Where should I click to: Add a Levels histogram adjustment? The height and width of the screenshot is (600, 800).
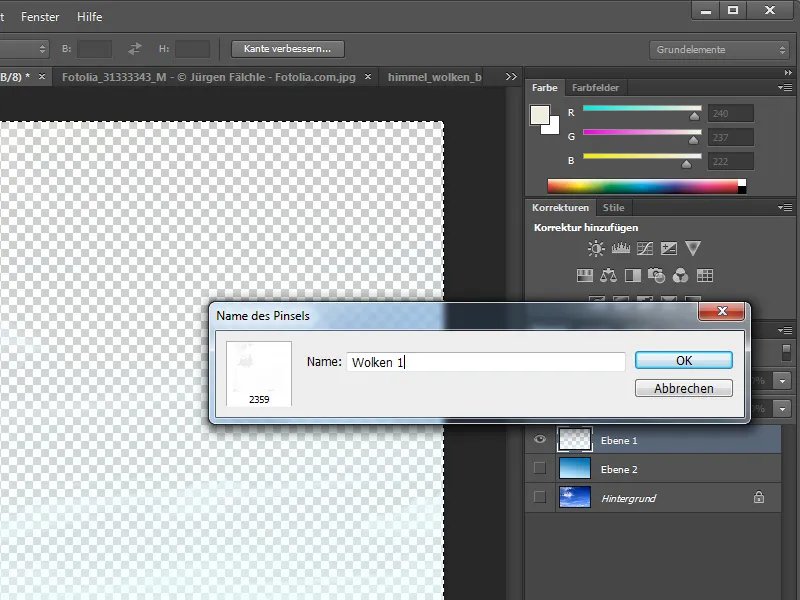[x=620, y=248]
